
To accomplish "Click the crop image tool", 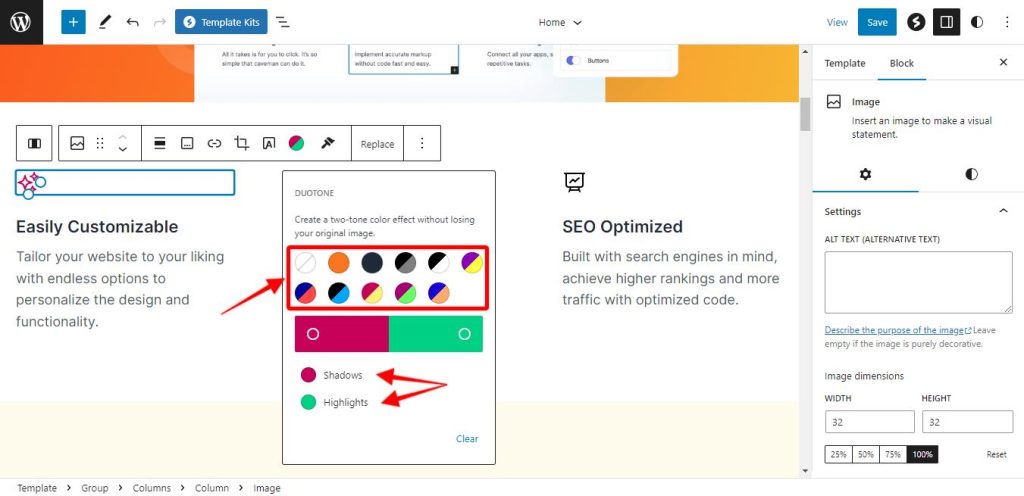I will 241,143.
